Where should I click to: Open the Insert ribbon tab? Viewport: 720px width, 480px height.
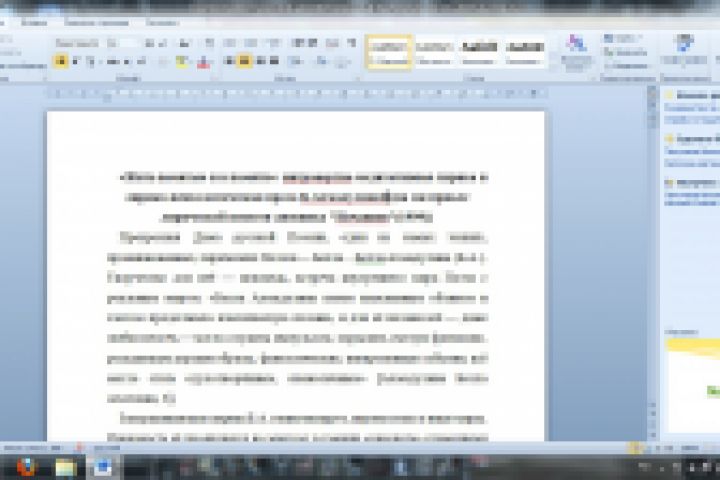tap(34, 23)
